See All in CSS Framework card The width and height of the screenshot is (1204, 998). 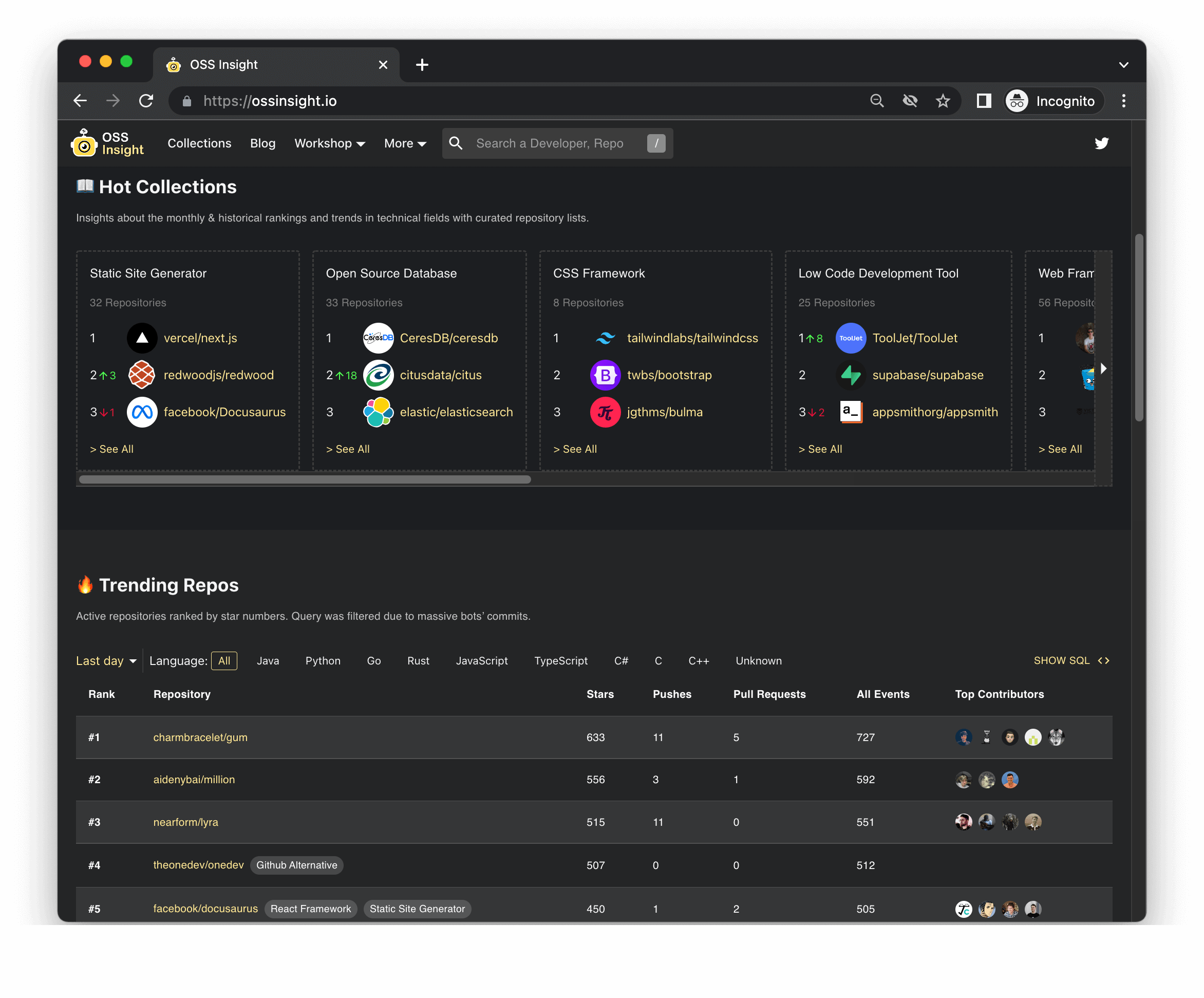click(x=575, y=449)
